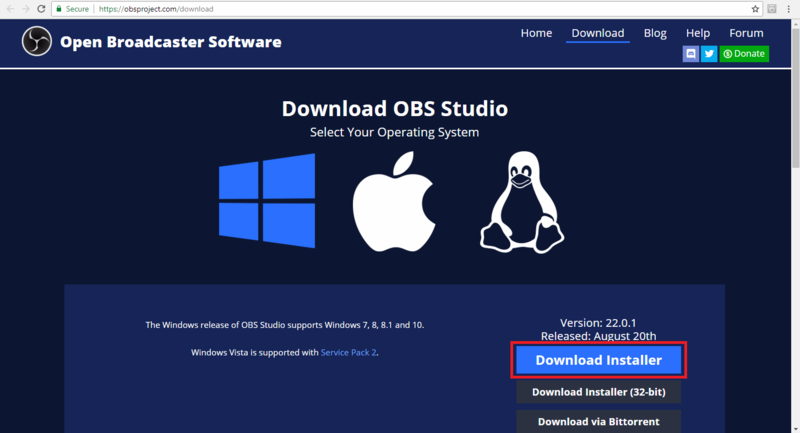
Task: Bookmark page with the star icon
Action: [x=755, y=9]
